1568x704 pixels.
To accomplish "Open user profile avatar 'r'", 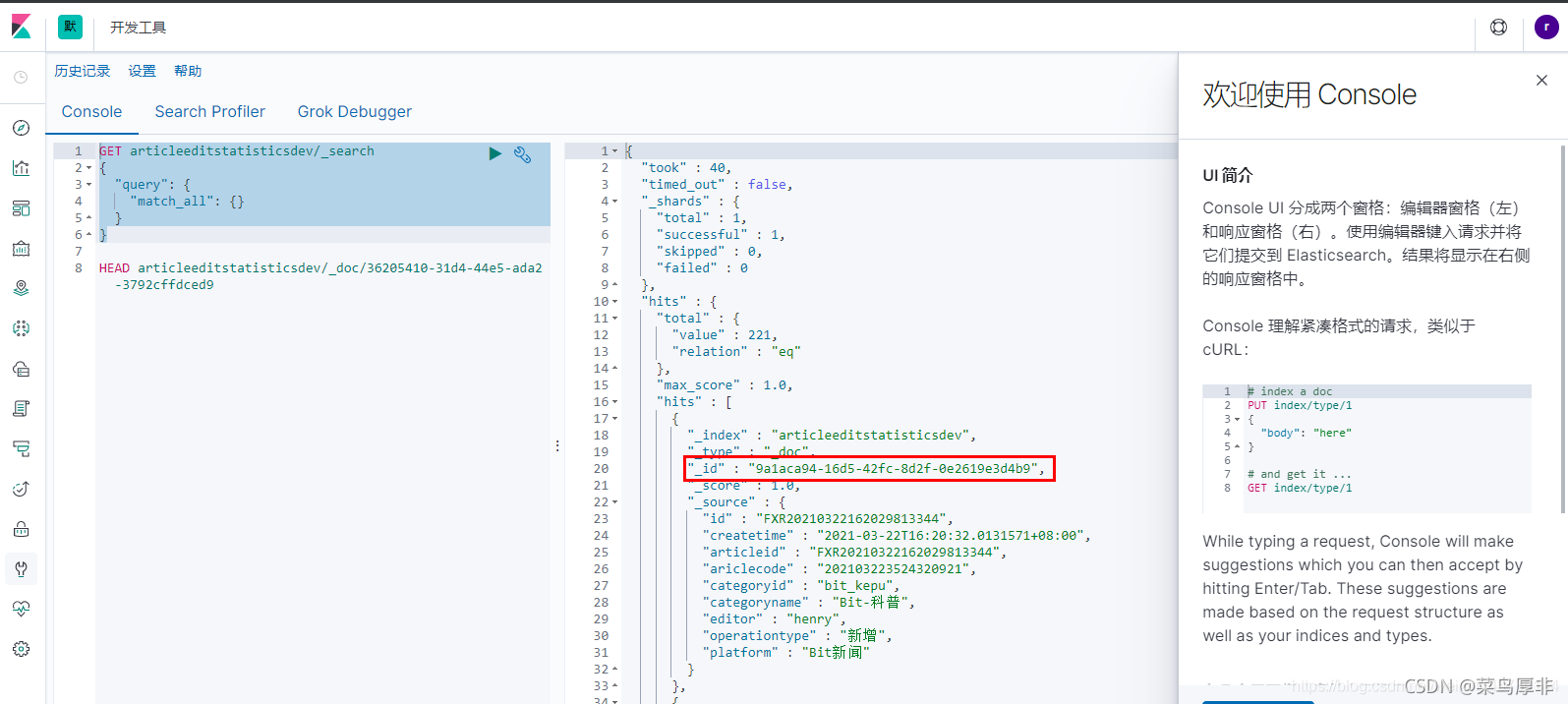I will point(1546,28).
